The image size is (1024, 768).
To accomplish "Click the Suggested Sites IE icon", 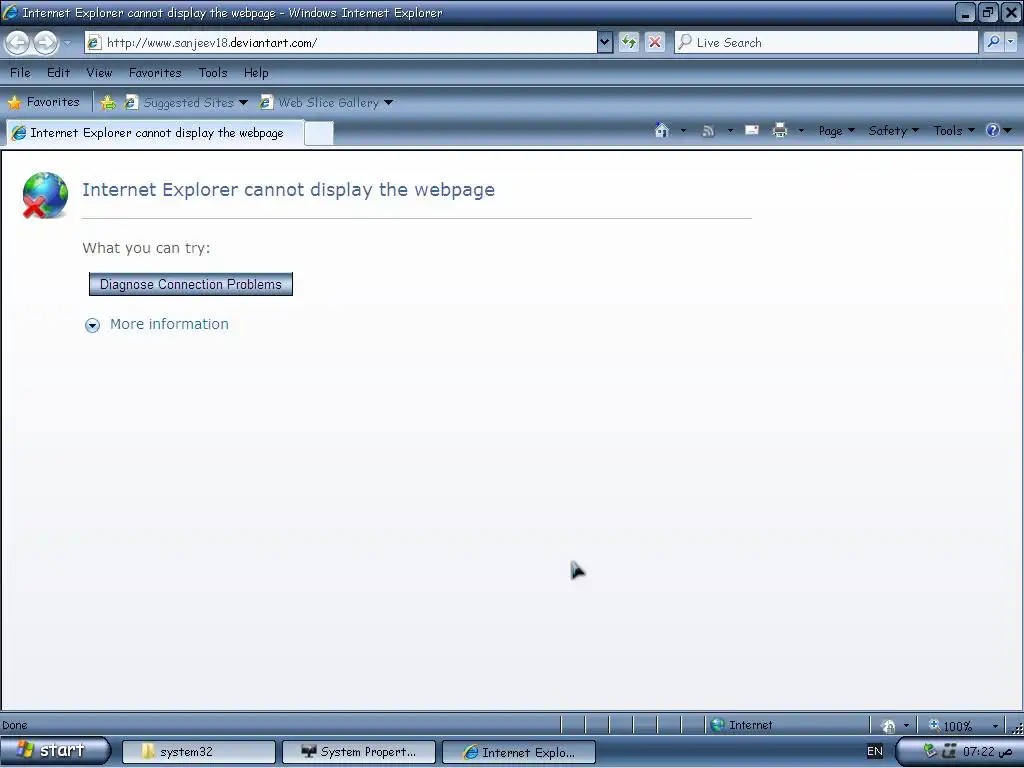I will coord(131,103).
